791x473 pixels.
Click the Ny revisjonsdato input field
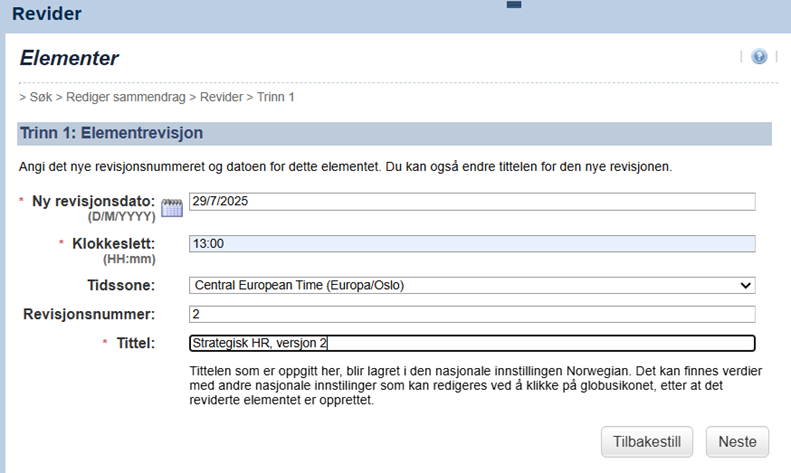472,201
